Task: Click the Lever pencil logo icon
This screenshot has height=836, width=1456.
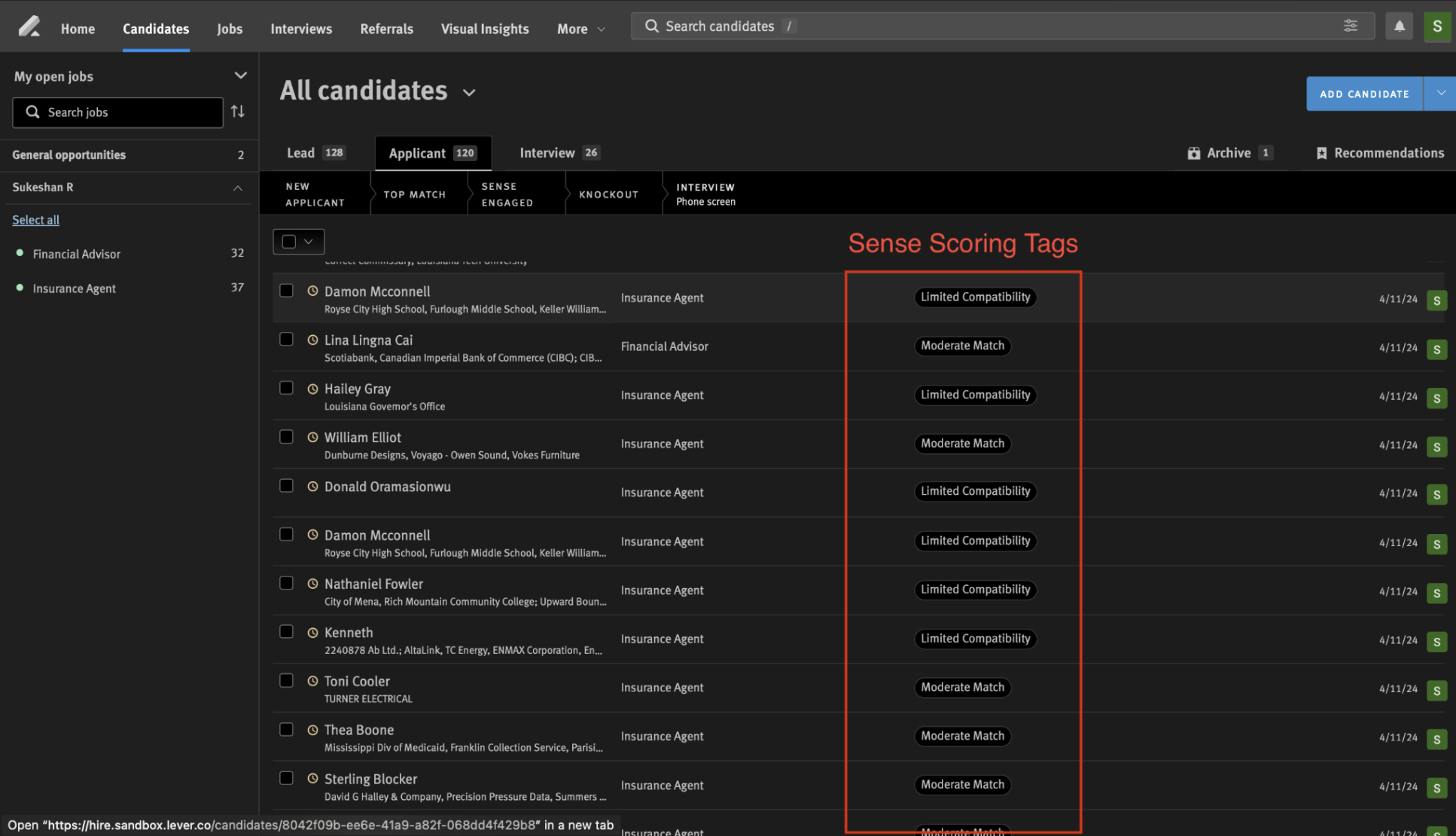Action: click(29, 27)
